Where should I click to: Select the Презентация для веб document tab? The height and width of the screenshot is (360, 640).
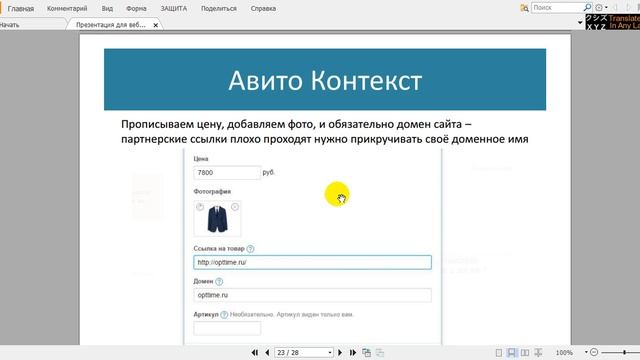click(111, 25)
